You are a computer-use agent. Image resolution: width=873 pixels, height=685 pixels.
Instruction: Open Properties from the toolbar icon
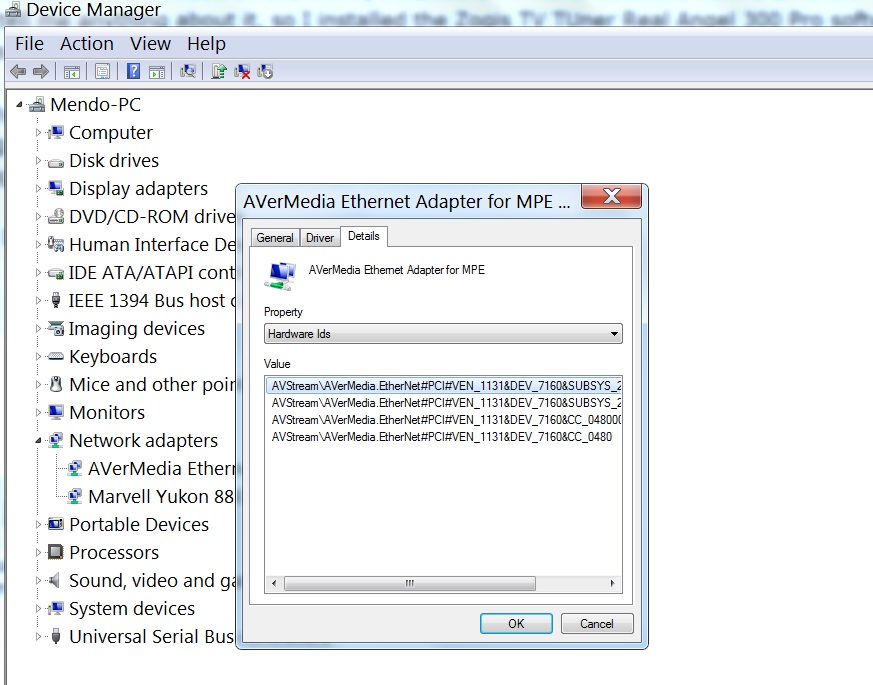(x=102, y=71)
